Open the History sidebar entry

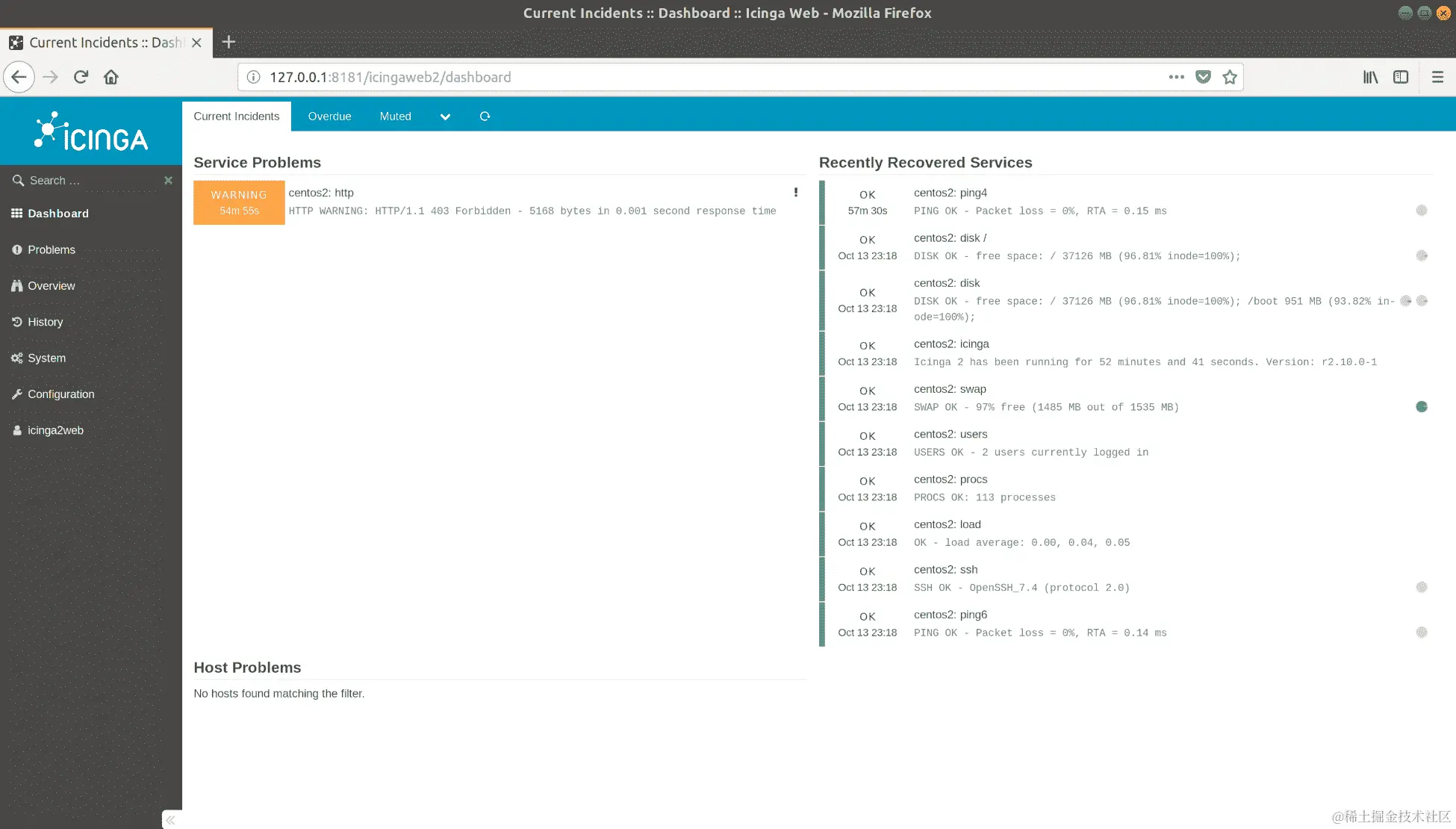point(45,322)
